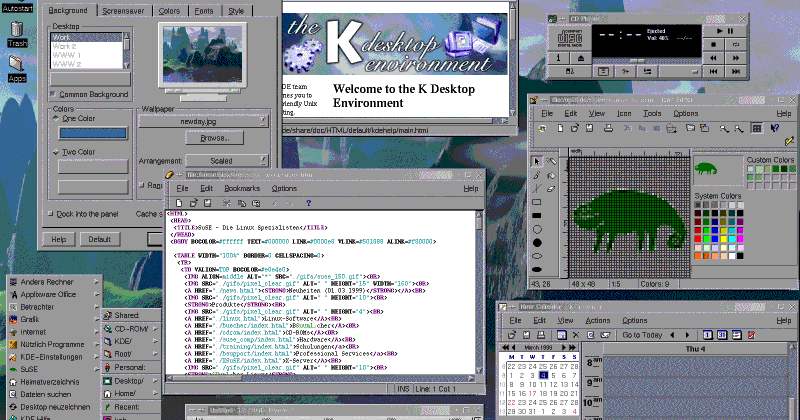Select the outlined circle tool
The width and height of the screenshot is (800, 420).
[x=537, y=229]
